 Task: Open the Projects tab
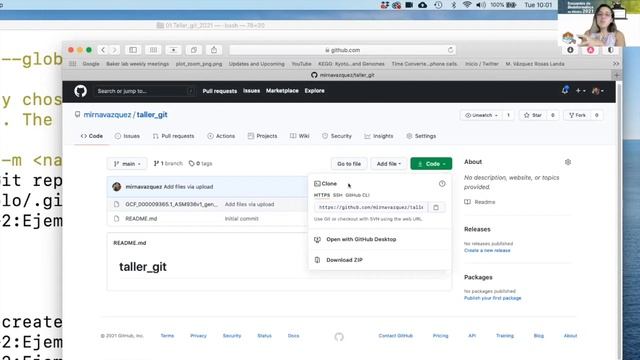click(262, 136)
